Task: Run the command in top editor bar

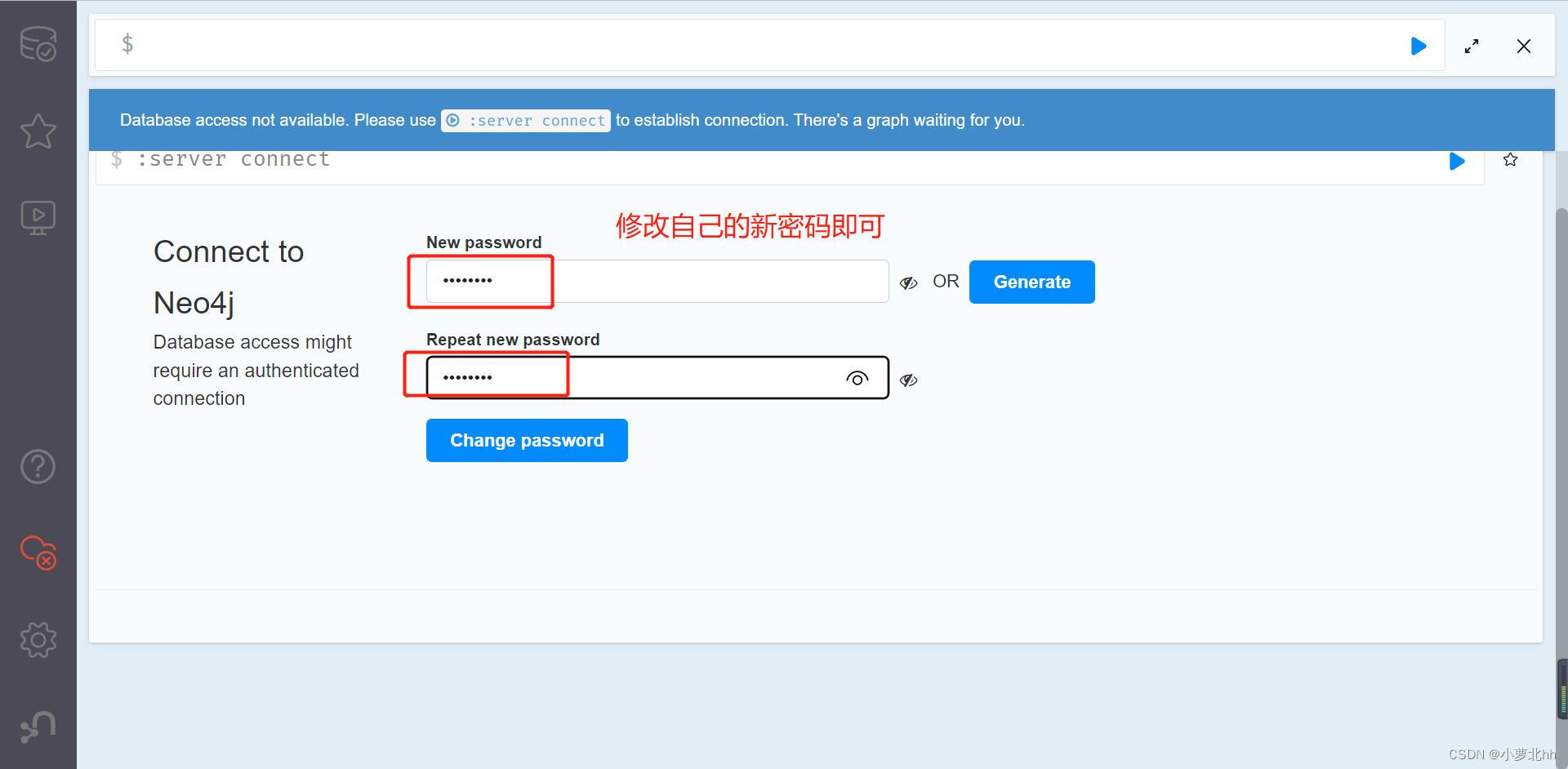Action: (x=1419, y=47)
